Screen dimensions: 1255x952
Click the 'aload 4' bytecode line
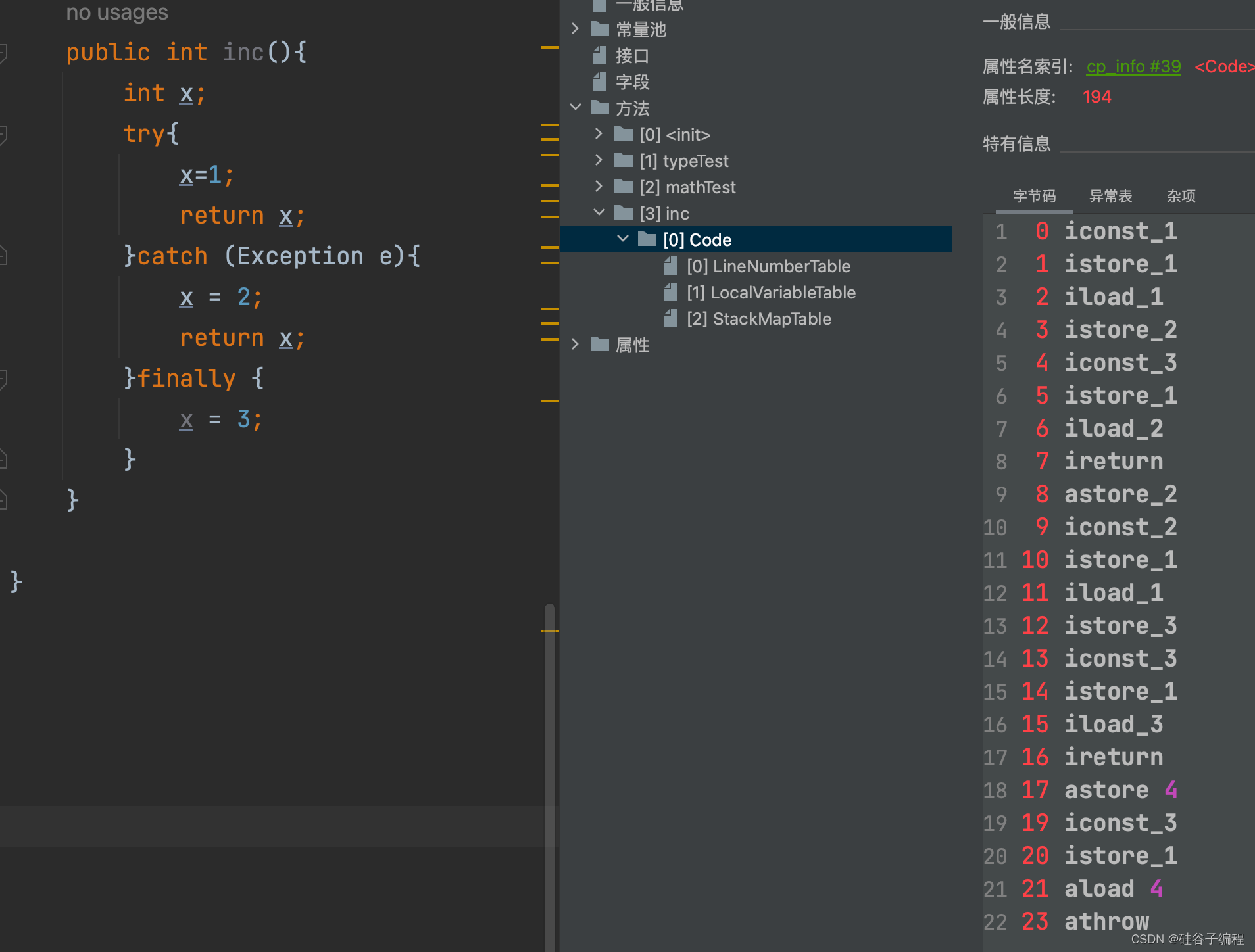pyautogui.click(x=1114, y=888)
